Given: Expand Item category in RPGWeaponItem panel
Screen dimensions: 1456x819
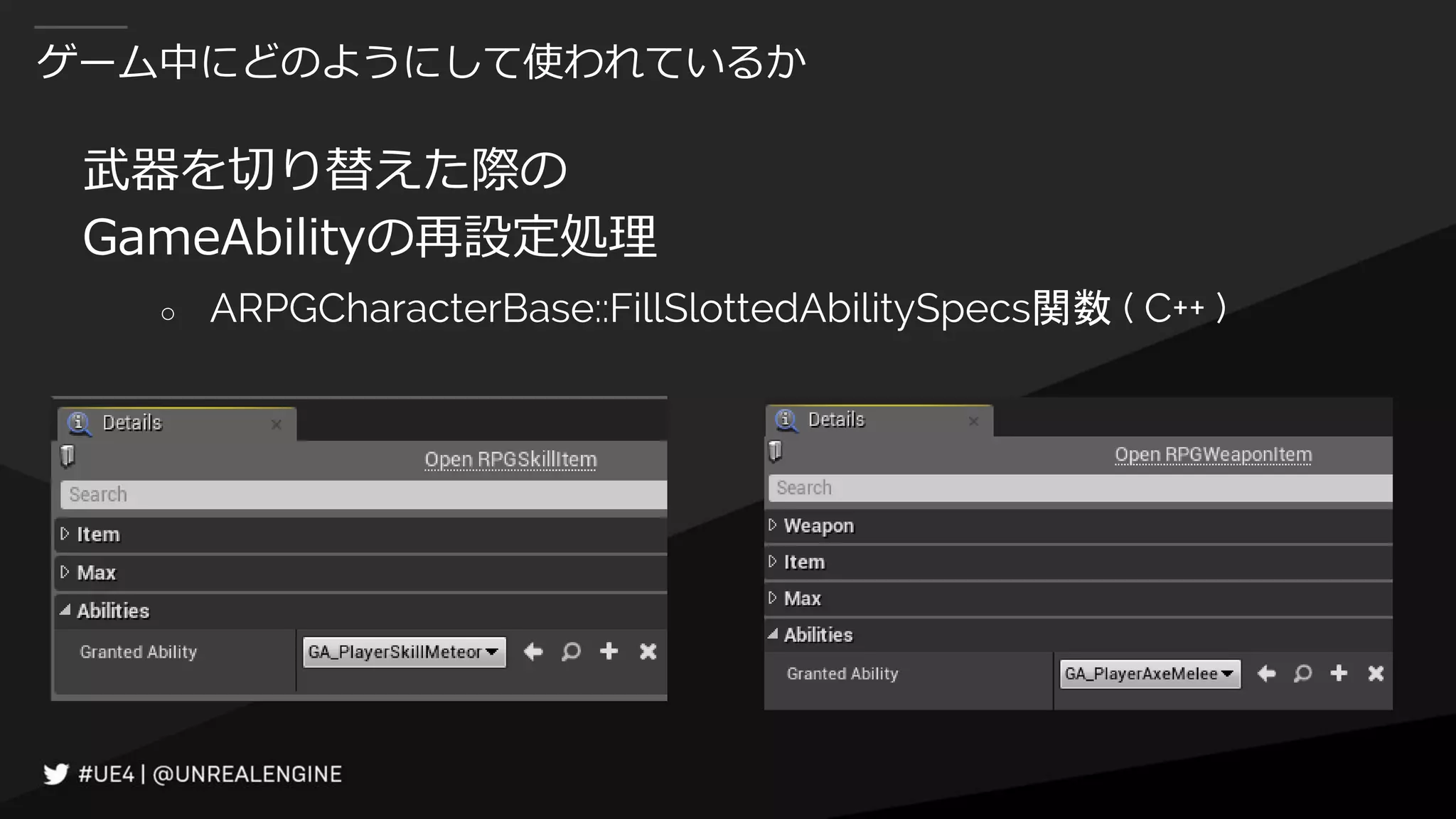Looking at the screenshot, I should pyautogui.click(x=773, y=562).
